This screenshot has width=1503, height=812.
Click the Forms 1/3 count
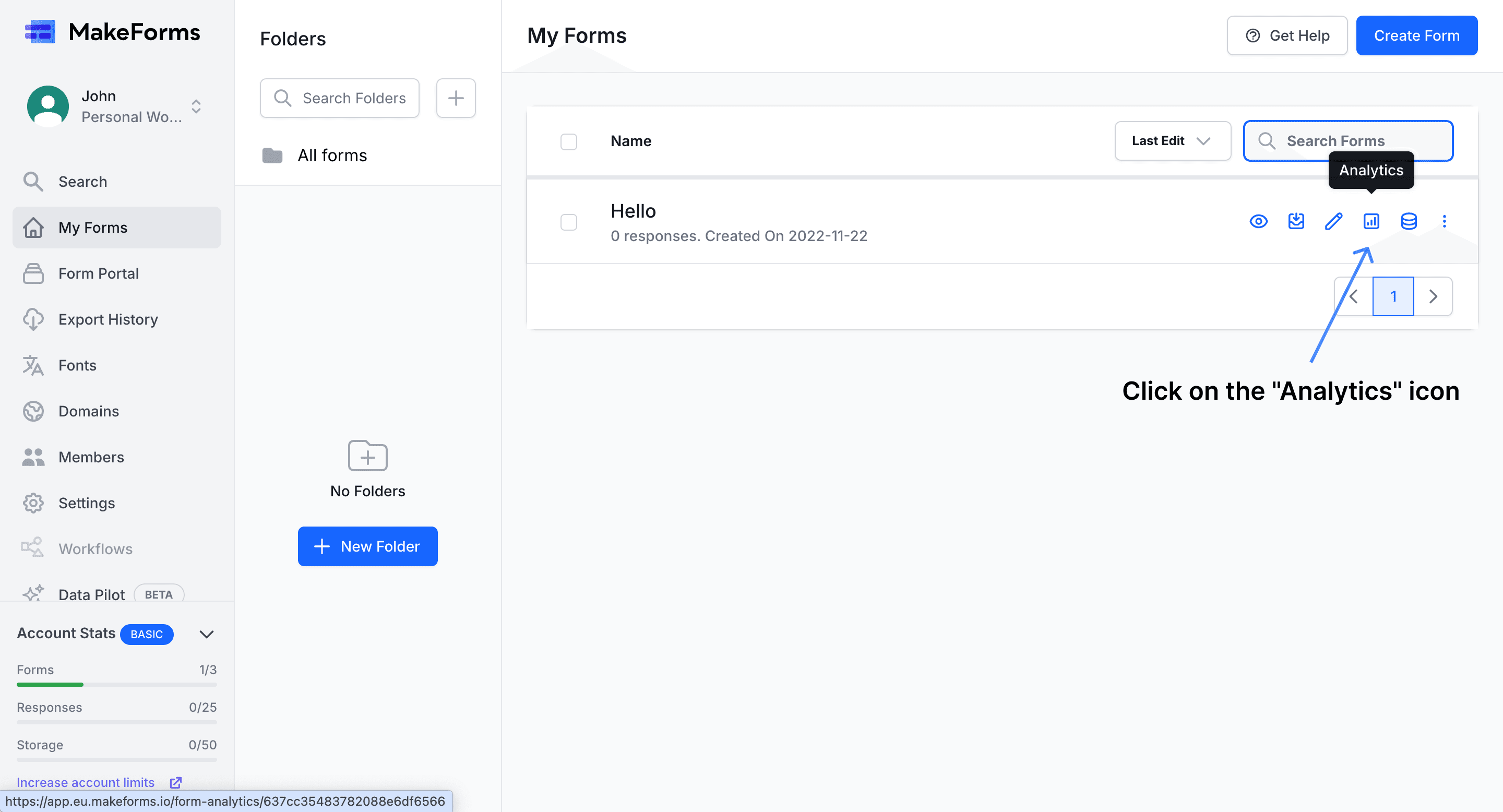click(x=208, y=670)
